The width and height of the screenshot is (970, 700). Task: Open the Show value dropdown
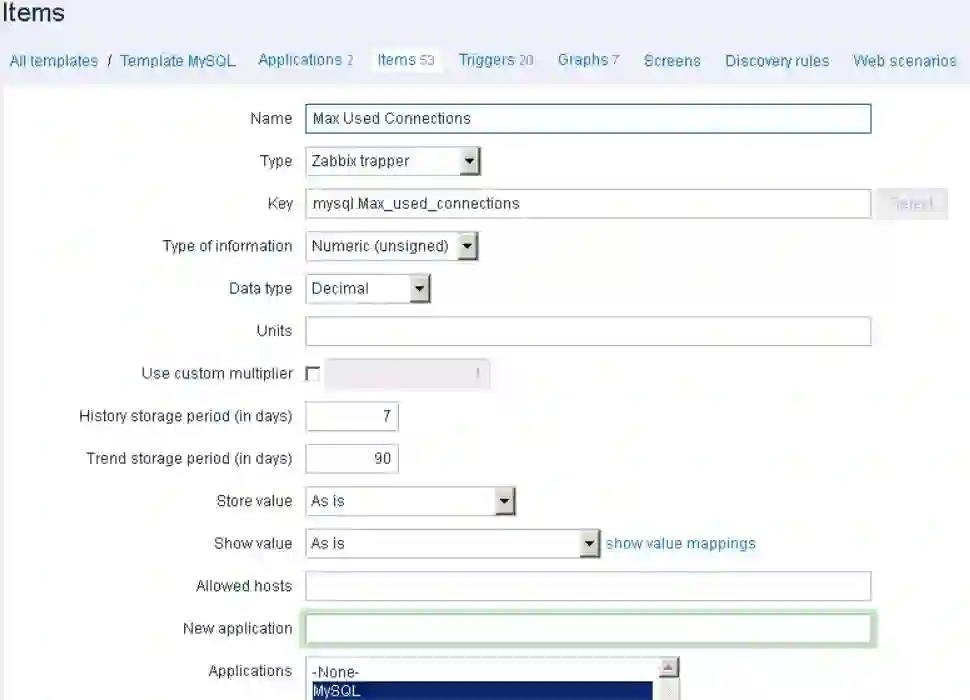(x=453, y=544)
